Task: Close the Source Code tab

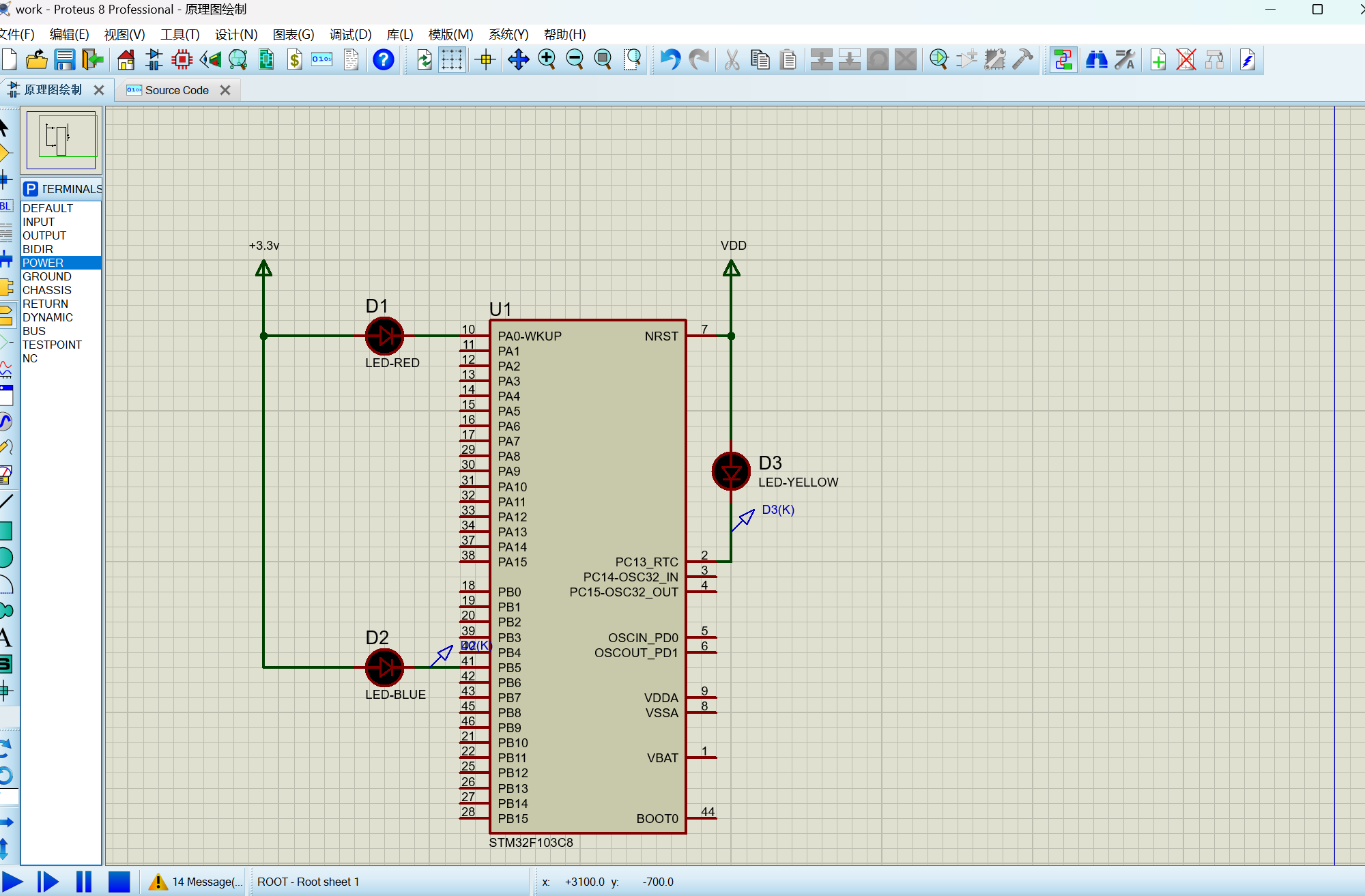Action: [225, 90]
